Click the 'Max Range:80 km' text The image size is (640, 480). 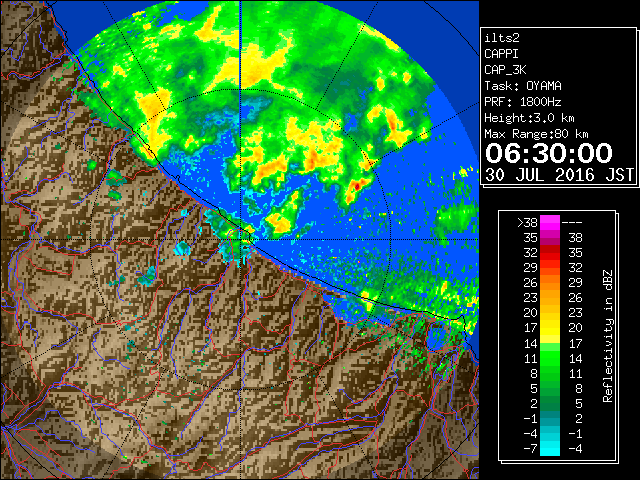point(536,134)
